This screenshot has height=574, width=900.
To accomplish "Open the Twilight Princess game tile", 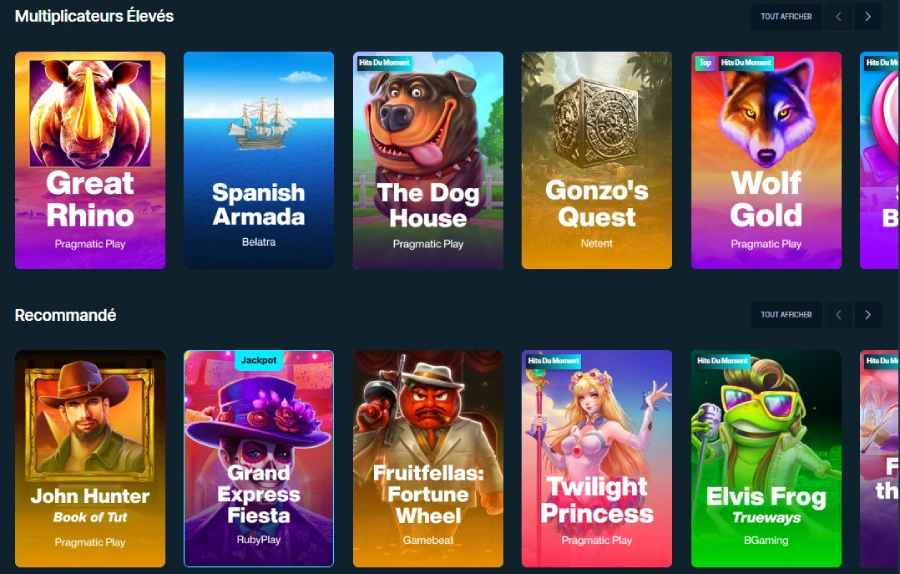I will click(596, 458).
